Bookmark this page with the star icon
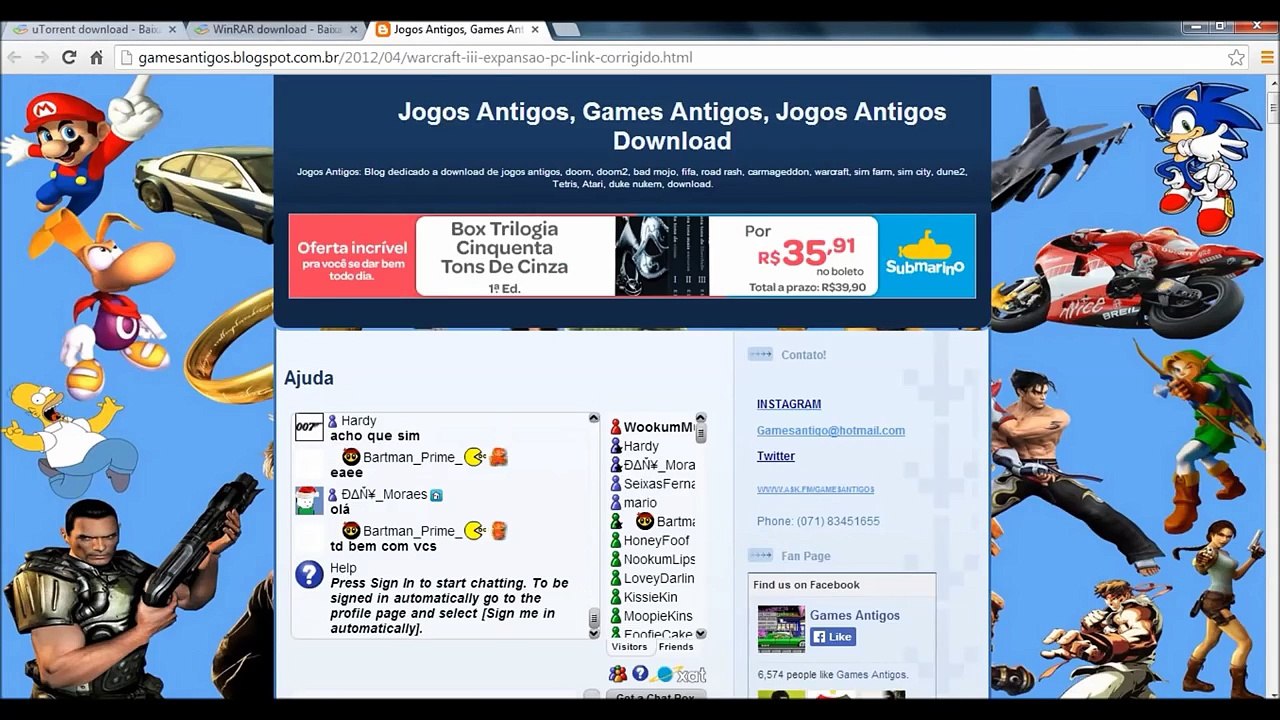The width and height of the screenshot is (1280, 720). 1237,57
